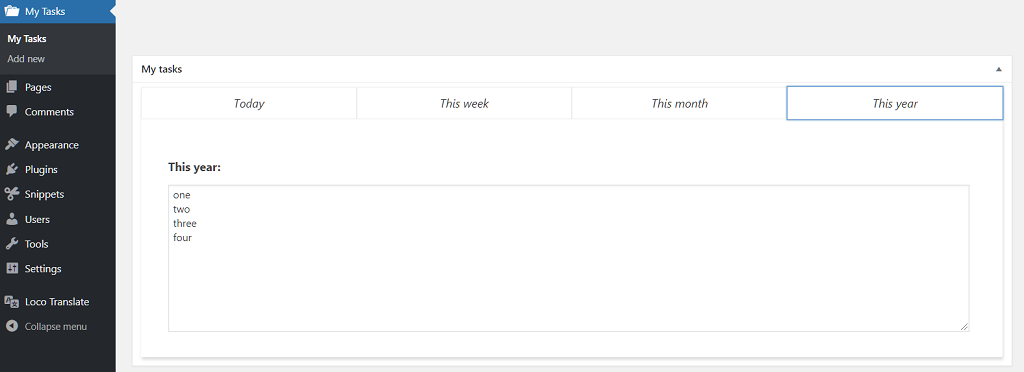
Task: Open the Add new submenu link
Action: (26, 59)
